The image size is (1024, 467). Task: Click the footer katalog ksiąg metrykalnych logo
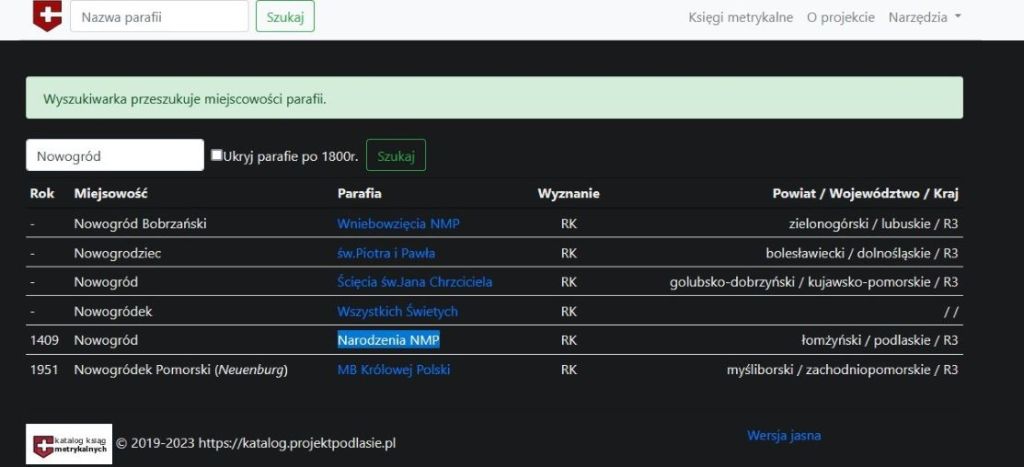(x=68, y=443)
